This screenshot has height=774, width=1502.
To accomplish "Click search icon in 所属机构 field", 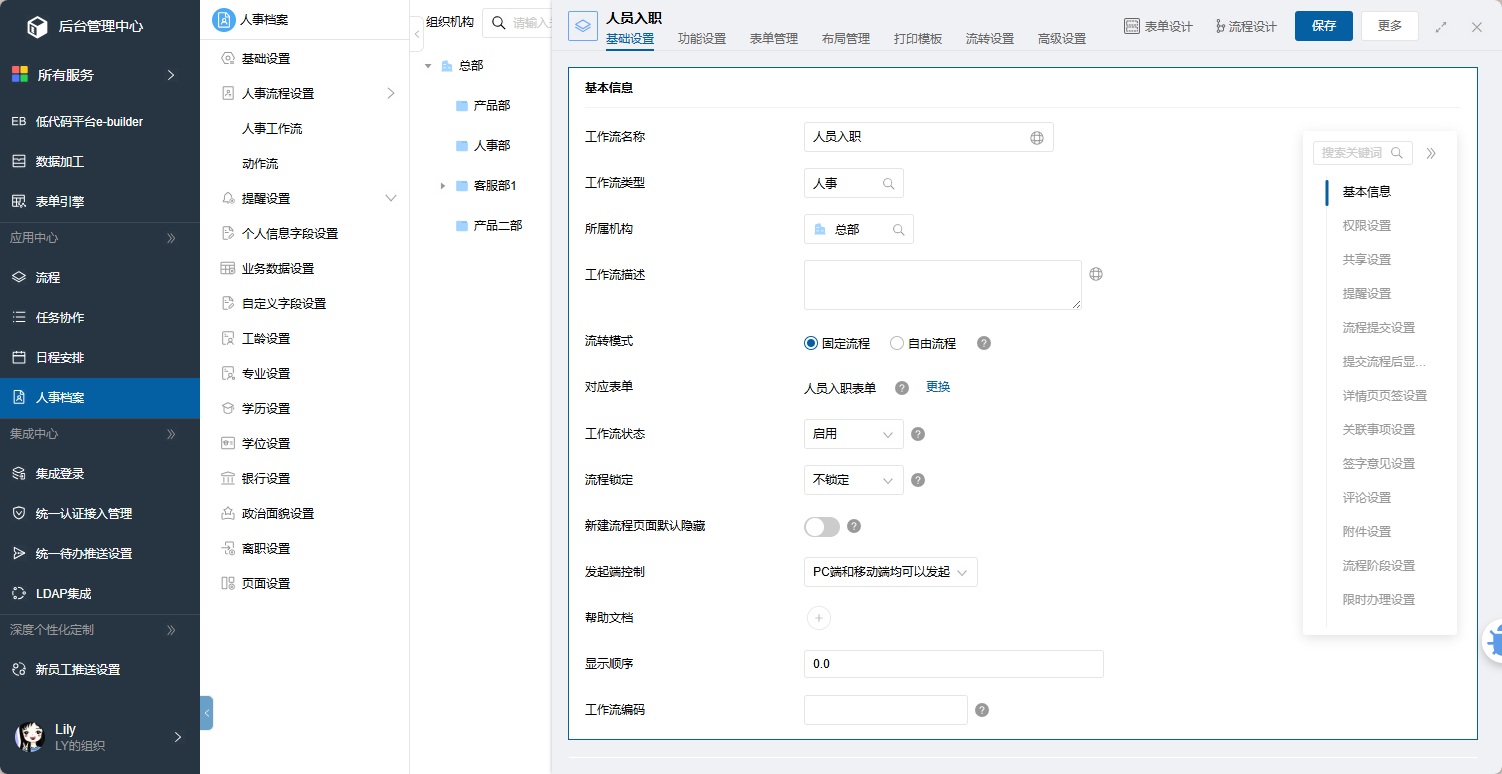I will (x=898, y=230).
